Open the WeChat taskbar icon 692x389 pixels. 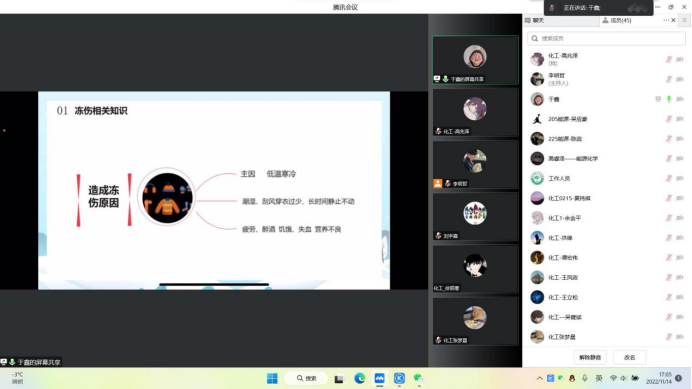tap(418, 378)
